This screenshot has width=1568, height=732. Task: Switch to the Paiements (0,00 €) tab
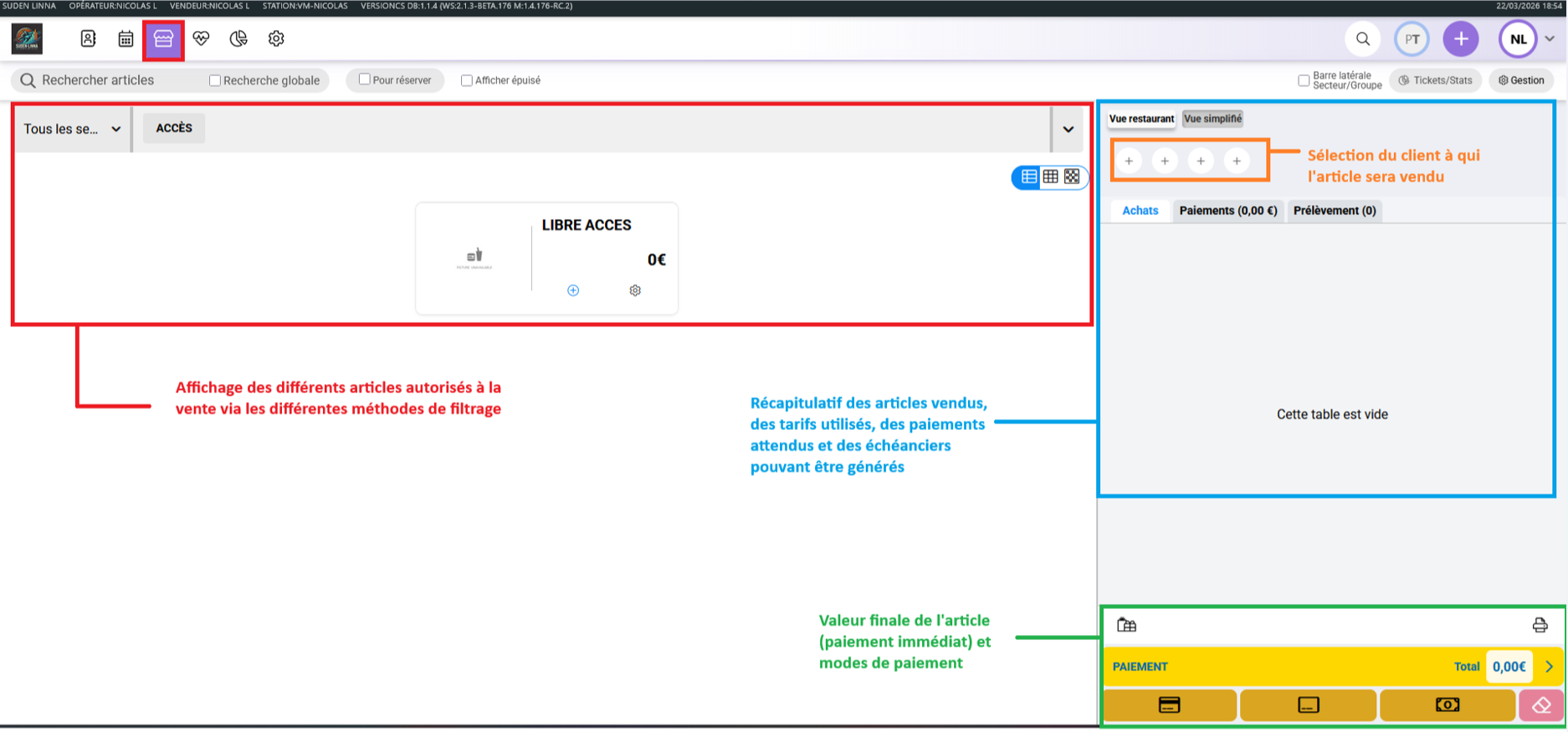pos(1227,211)
